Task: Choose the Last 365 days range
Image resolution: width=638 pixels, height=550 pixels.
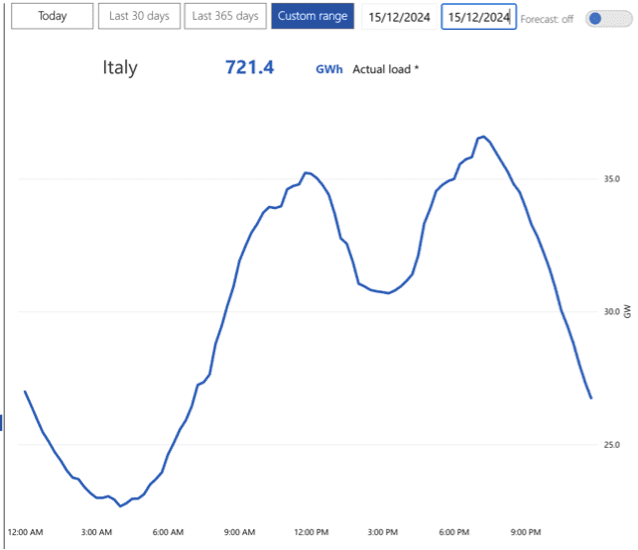Action: point(225,16)
